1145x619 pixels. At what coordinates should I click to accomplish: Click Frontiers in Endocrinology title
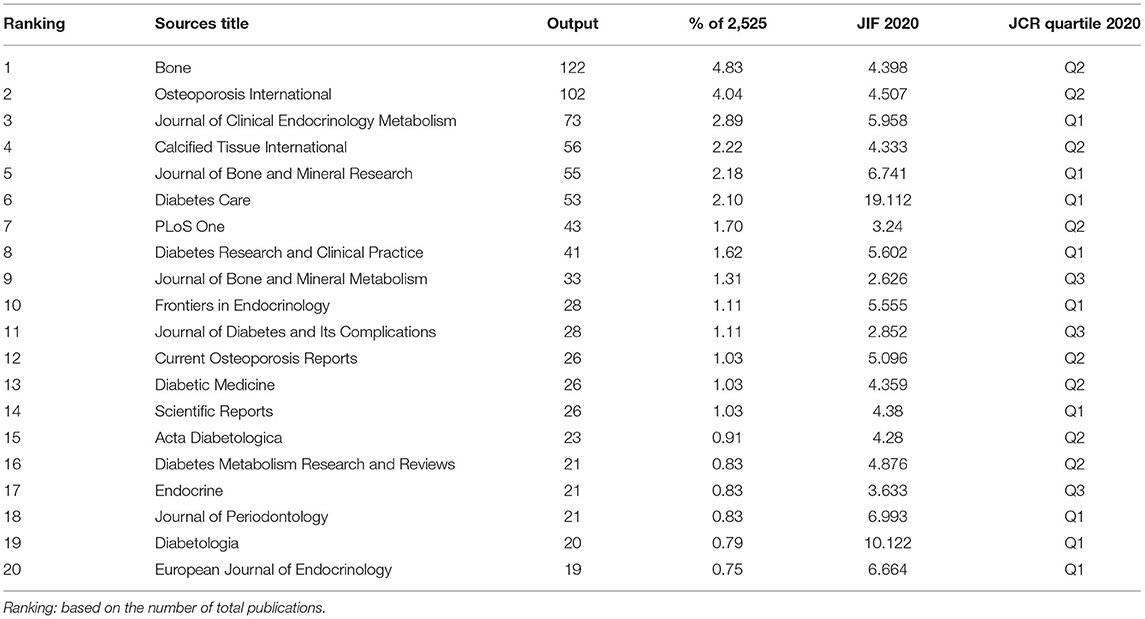[x=242, y=305]
